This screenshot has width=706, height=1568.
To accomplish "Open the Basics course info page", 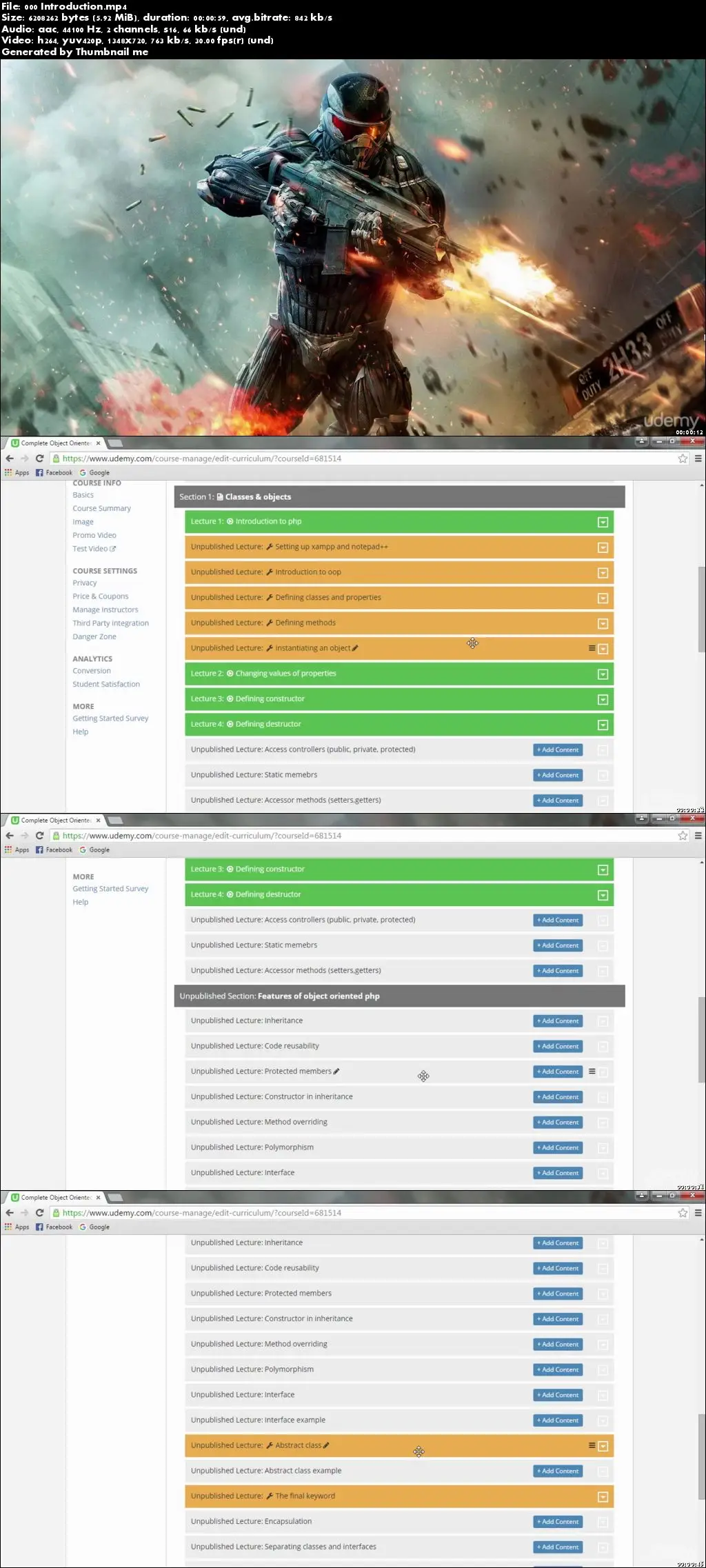I will pos(83,495).
